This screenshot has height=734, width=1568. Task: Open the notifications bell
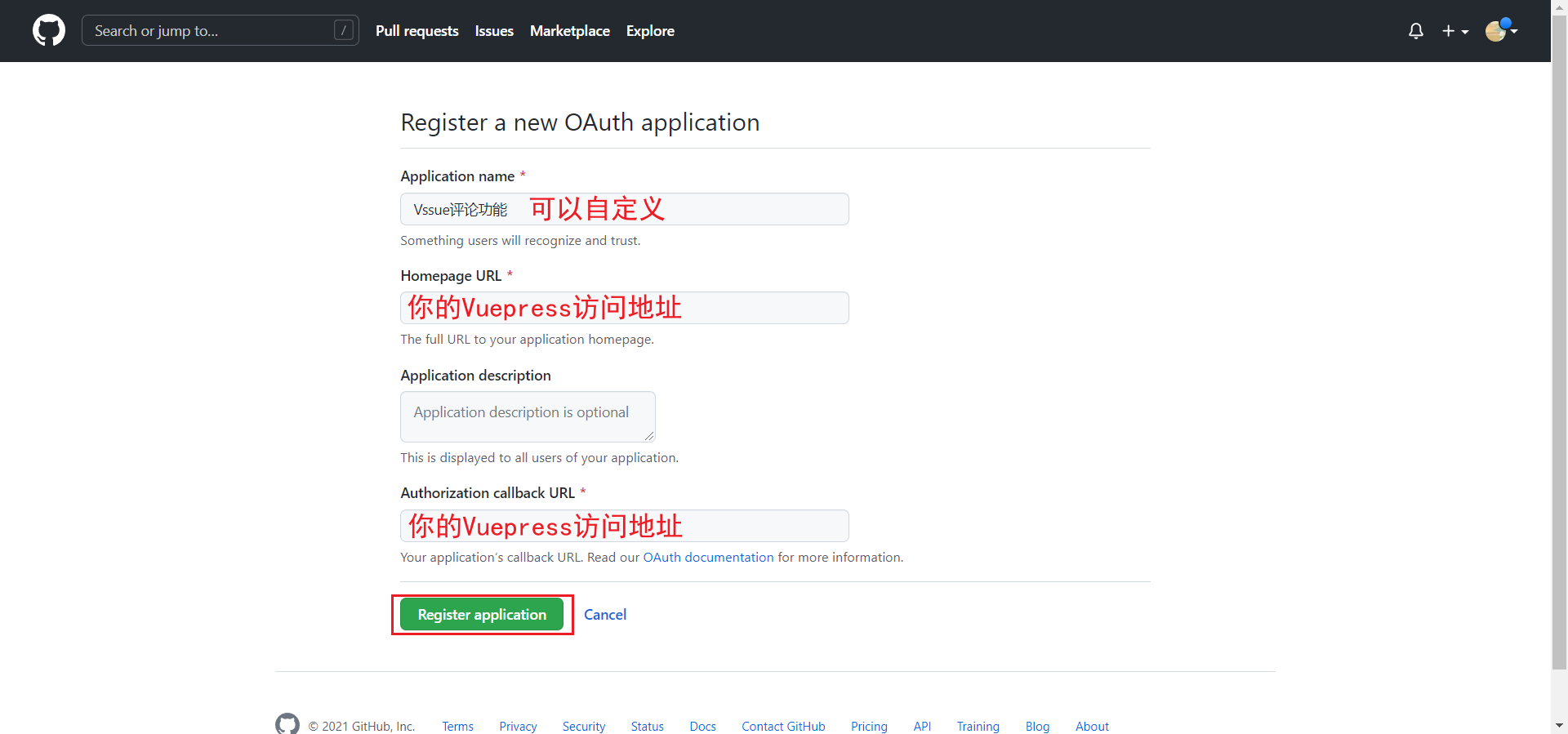tap(1416, 31)
